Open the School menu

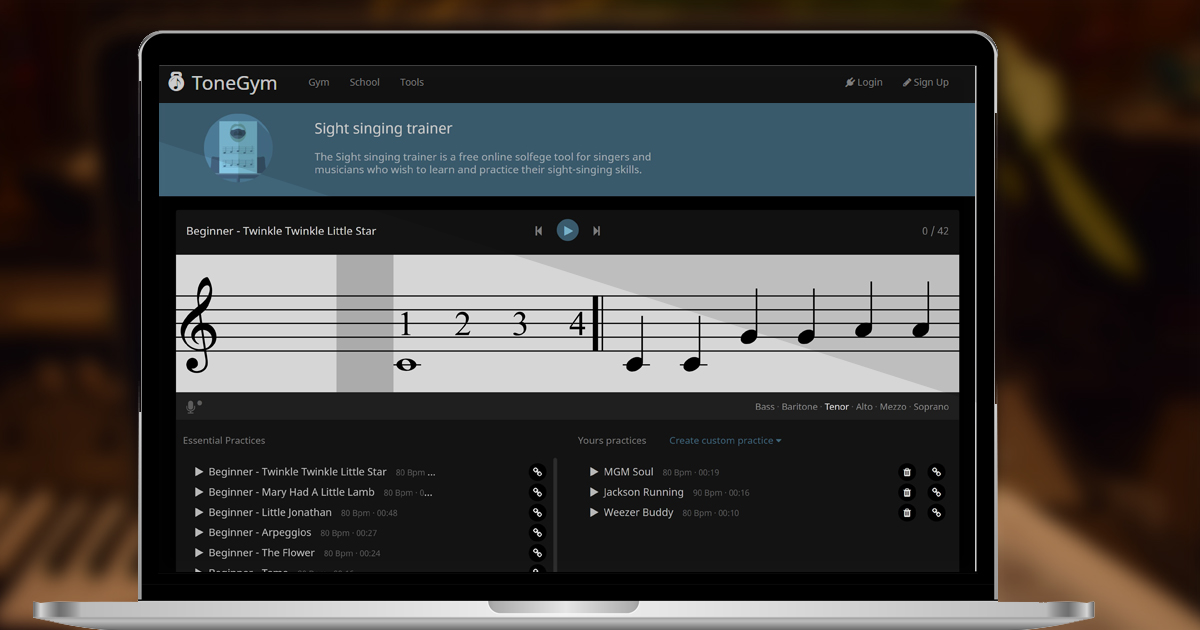click(364, 82)
